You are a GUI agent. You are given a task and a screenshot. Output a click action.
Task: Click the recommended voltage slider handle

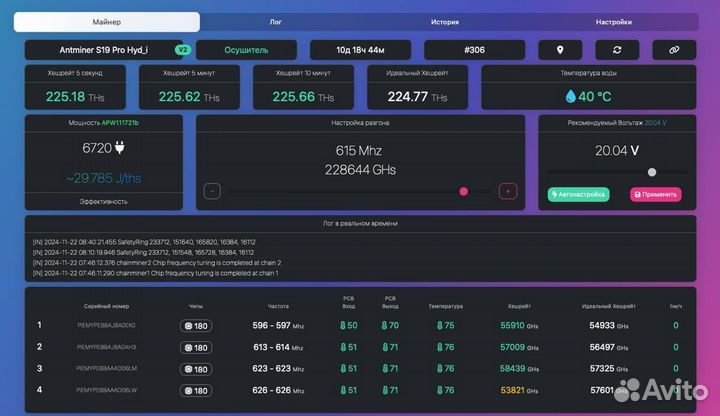[x=650, y=172]
